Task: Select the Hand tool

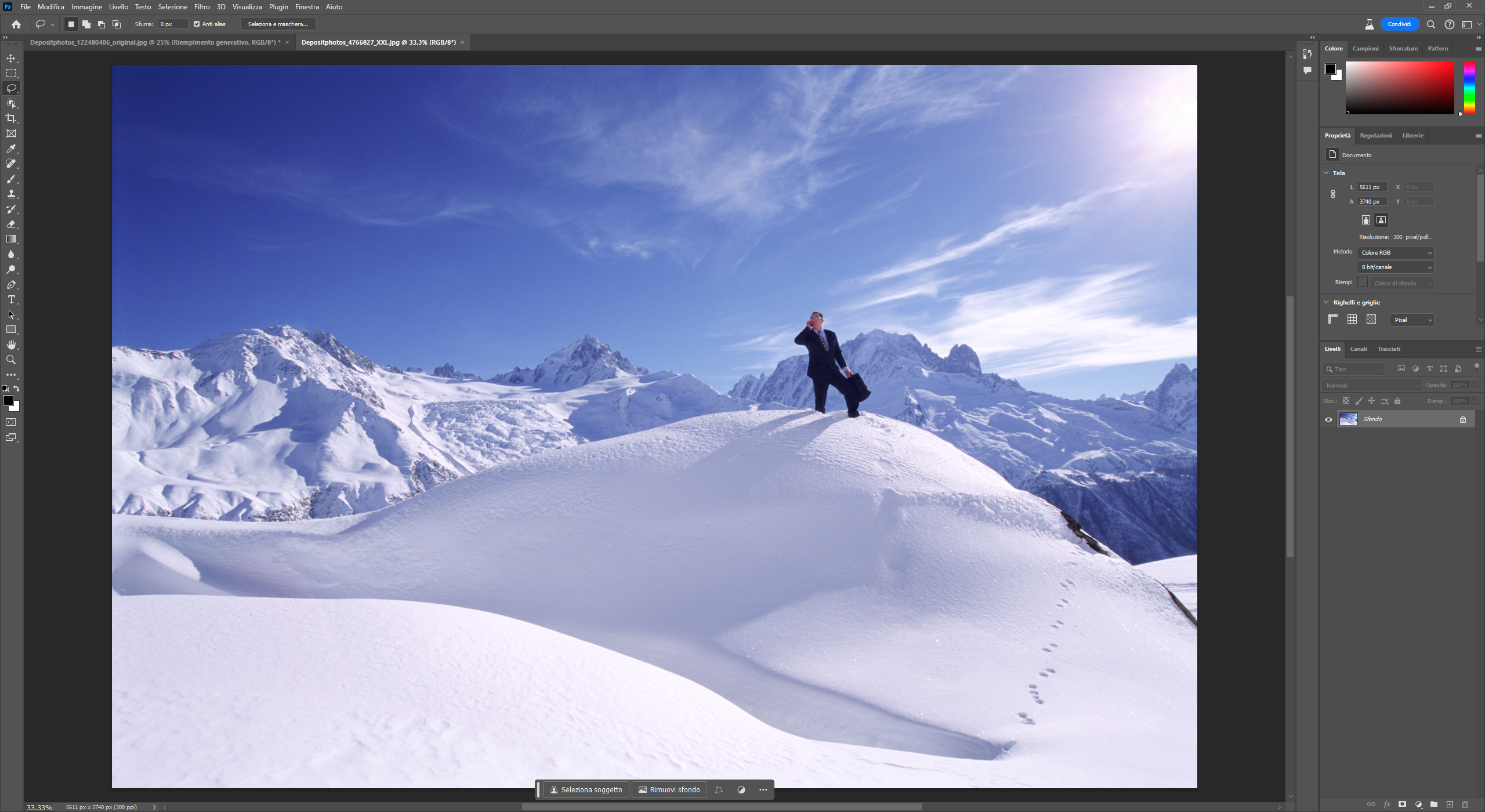Action: coord(11,345)
